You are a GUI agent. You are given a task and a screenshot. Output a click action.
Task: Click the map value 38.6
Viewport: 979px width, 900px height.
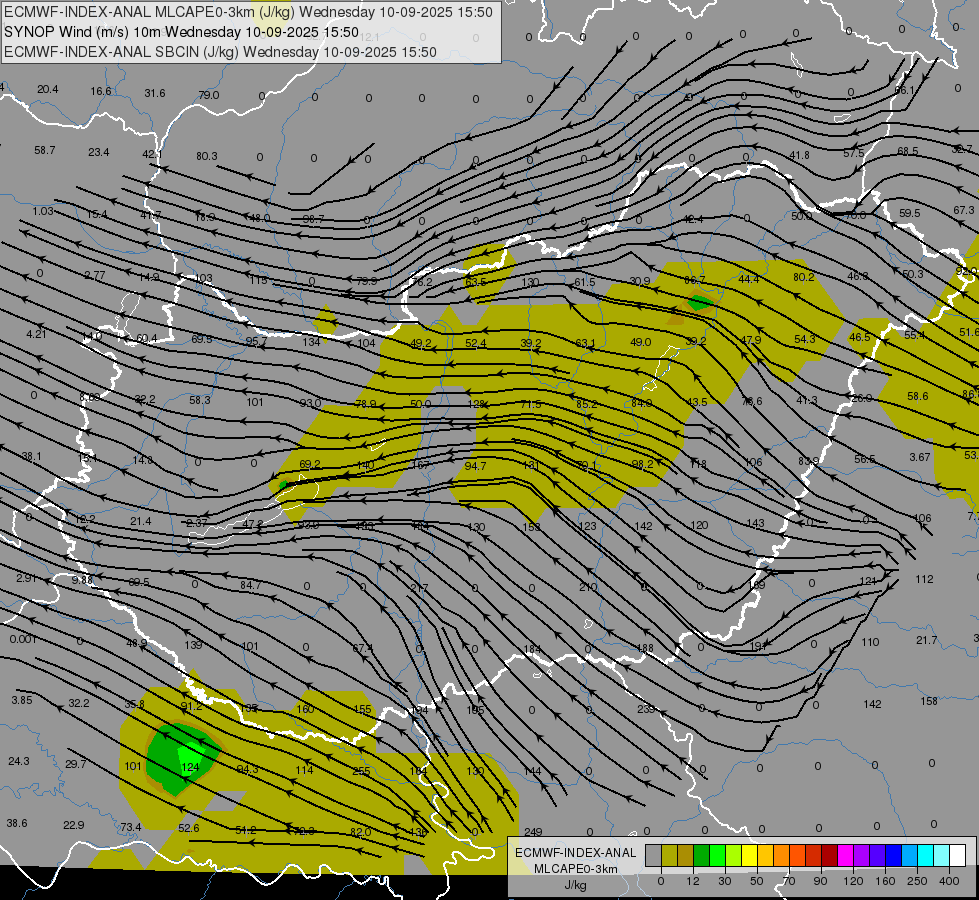point(17,823)
